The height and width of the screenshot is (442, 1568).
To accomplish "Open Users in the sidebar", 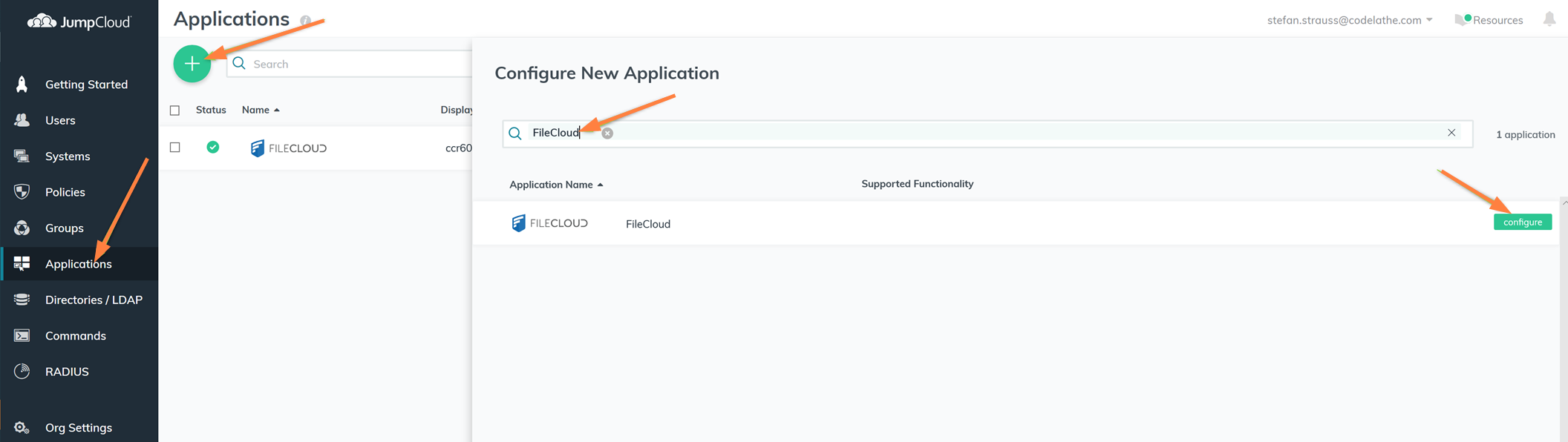I will 60,120.
